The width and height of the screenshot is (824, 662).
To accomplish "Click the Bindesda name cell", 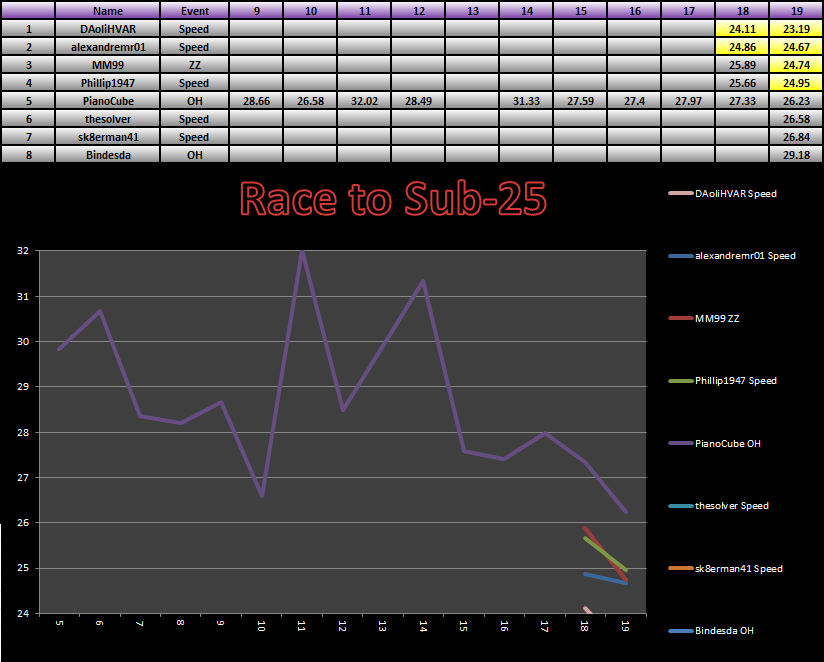I will (x=108, y=154).
